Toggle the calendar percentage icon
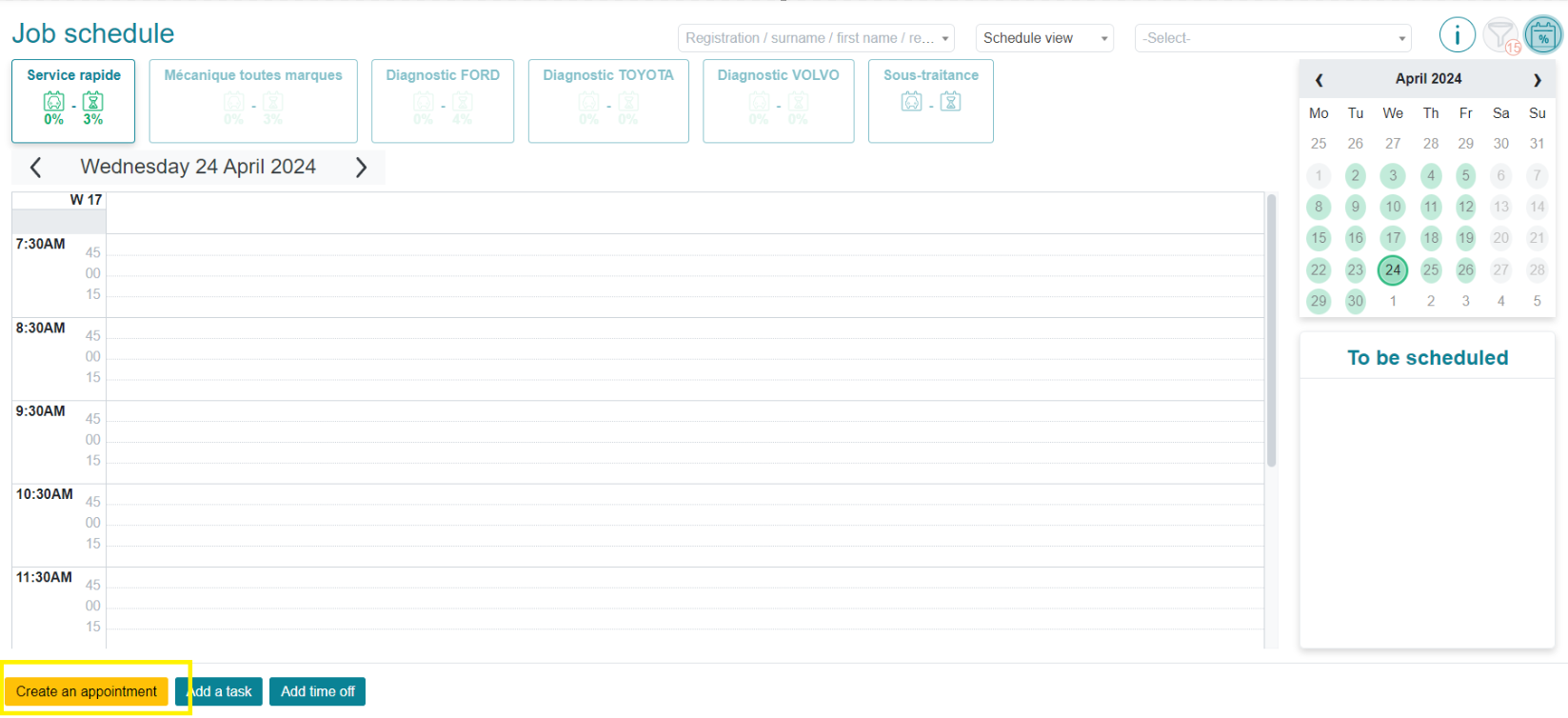 click(x=1542, y=36)
